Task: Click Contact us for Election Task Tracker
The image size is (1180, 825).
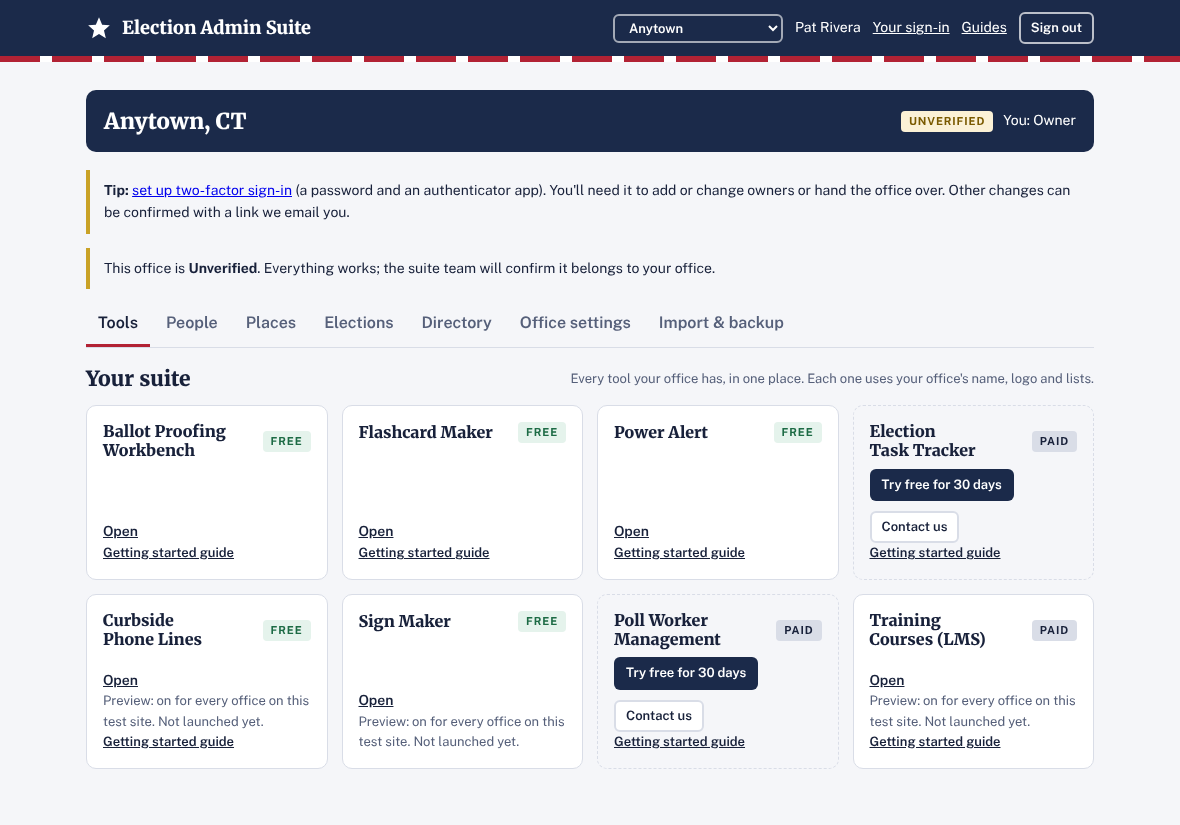Action: [914, 527]
